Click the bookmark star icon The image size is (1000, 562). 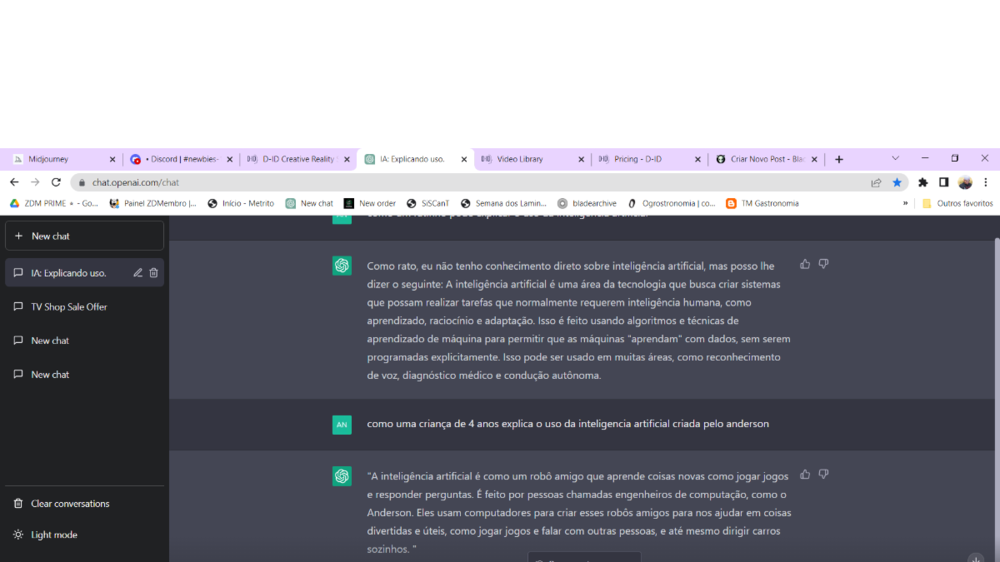[897, 182]
